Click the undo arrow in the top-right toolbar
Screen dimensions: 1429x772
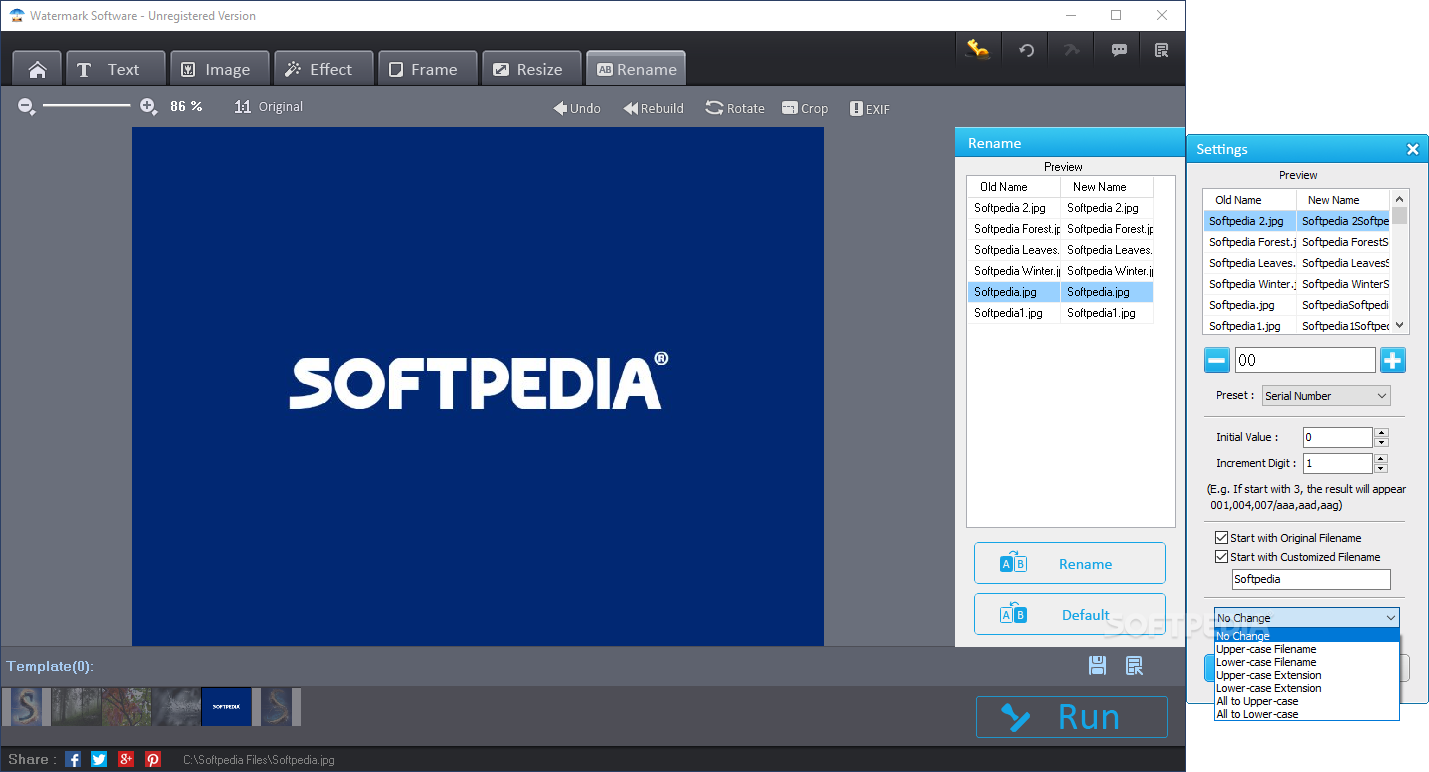(x=1026, y=50)
